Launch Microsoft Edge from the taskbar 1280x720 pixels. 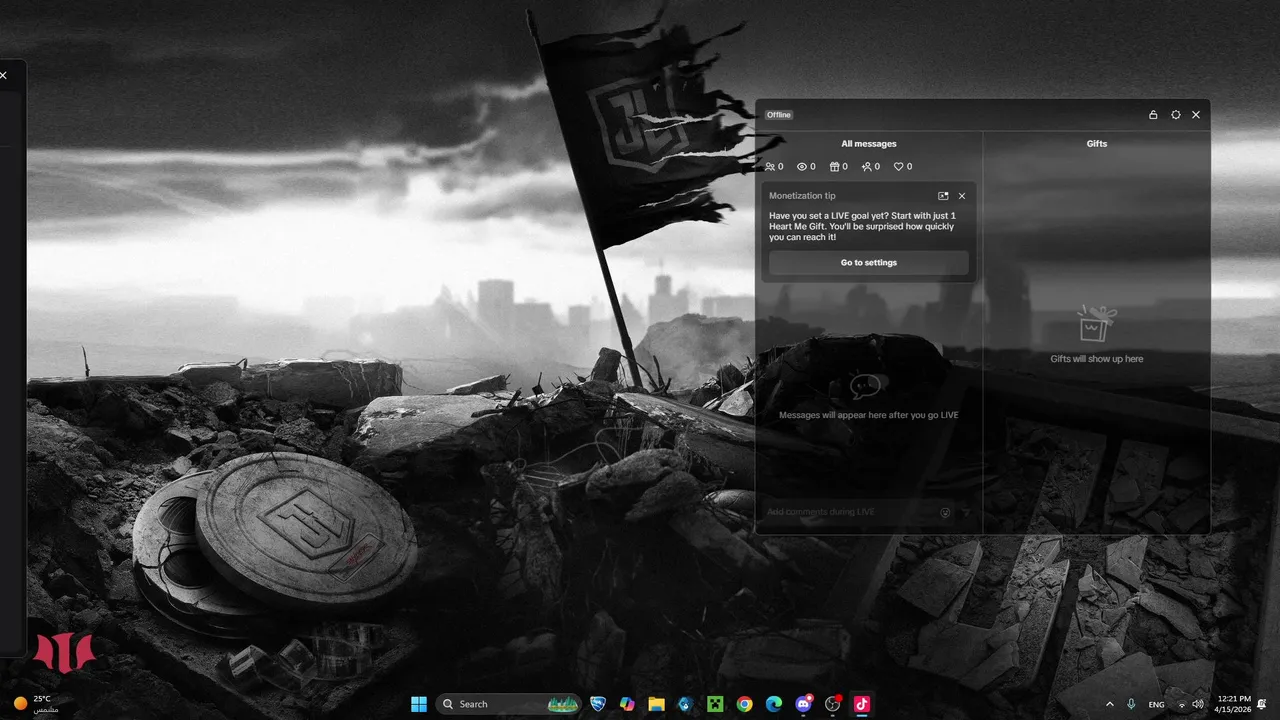point(773,704)
